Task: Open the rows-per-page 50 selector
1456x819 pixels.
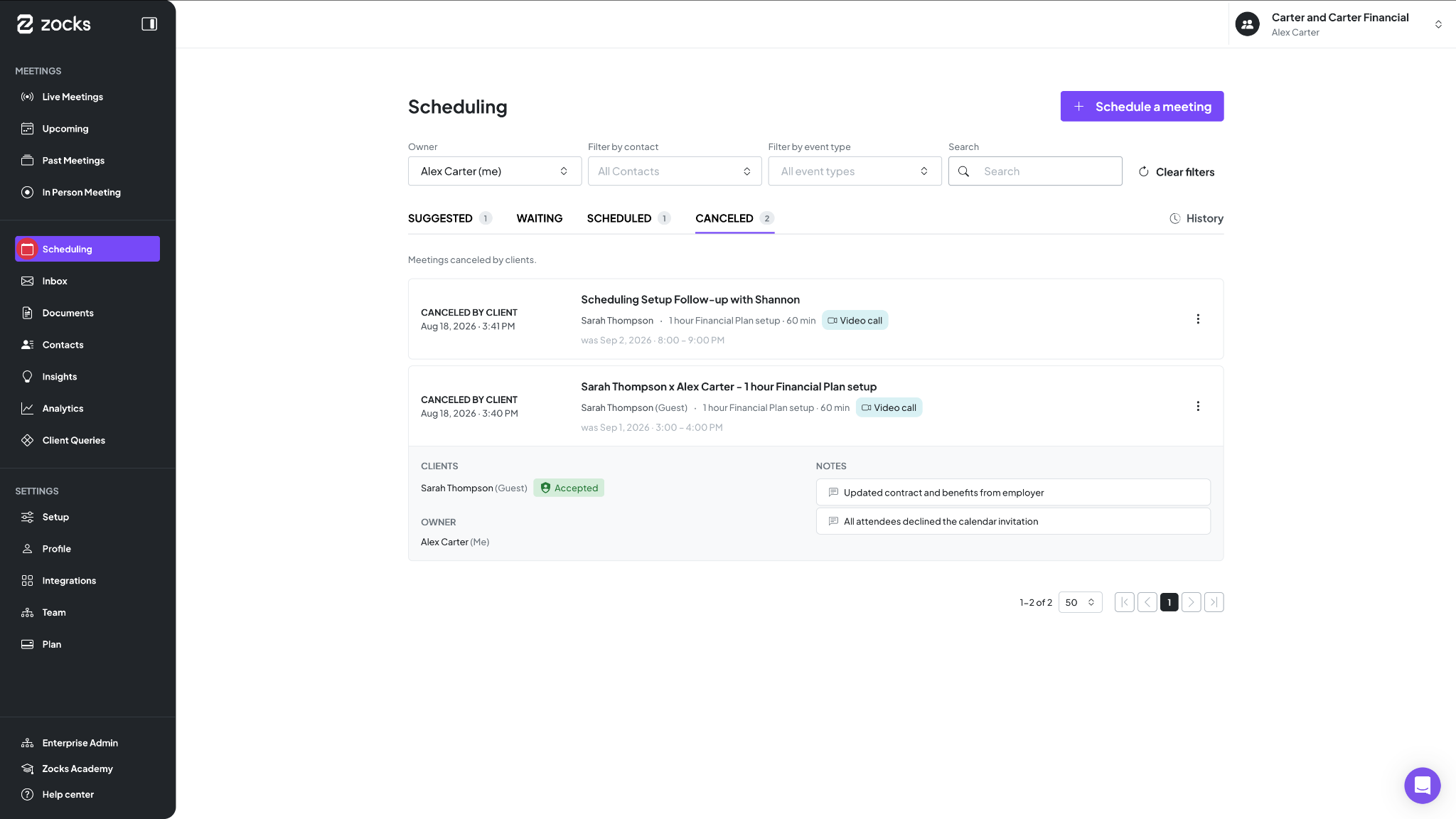Action: (x=1080, y=602)
